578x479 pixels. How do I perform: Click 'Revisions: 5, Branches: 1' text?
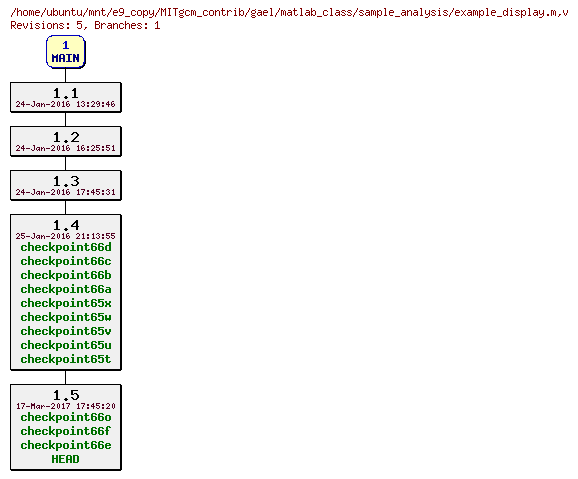click(85, 25)
